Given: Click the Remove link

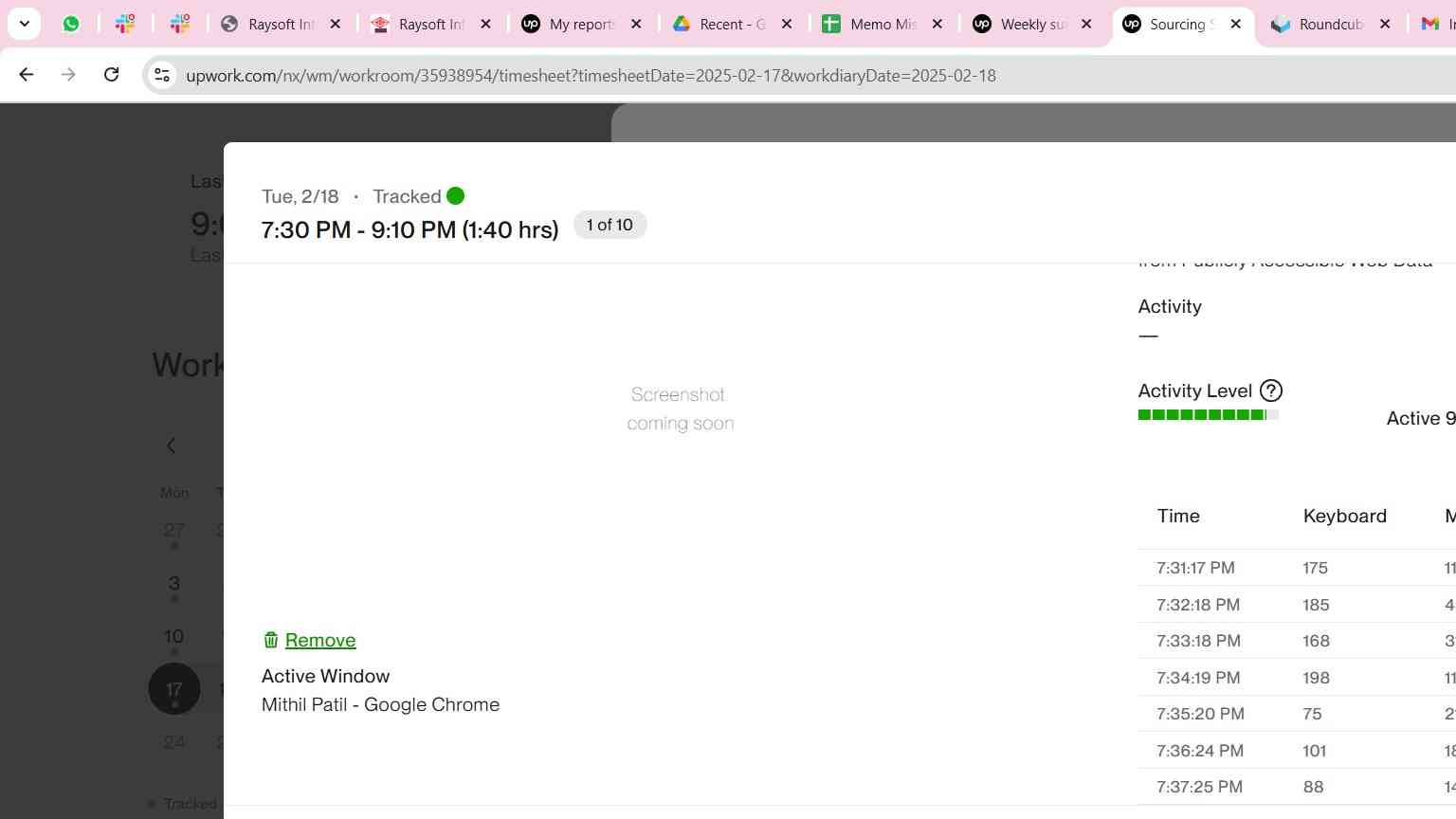Looking at the screenshot, I should click(320, 640).
